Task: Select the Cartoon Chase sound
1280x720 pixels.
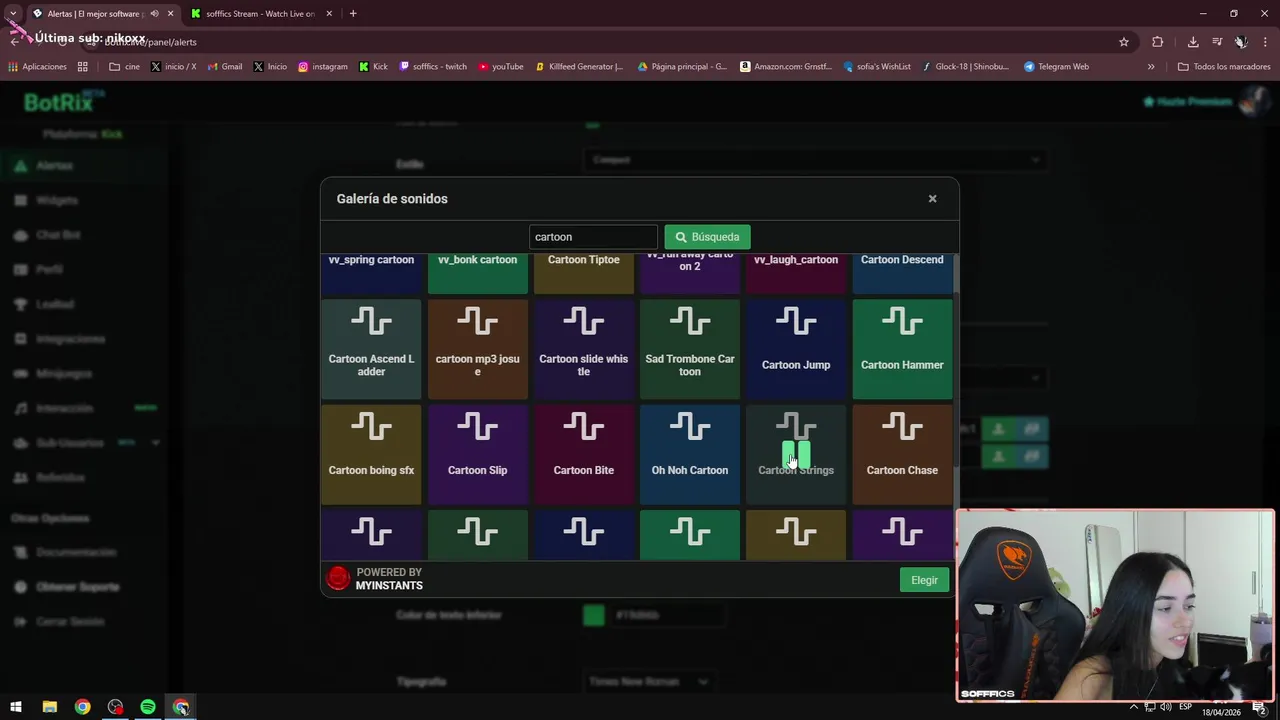Action: click(902, 454)
